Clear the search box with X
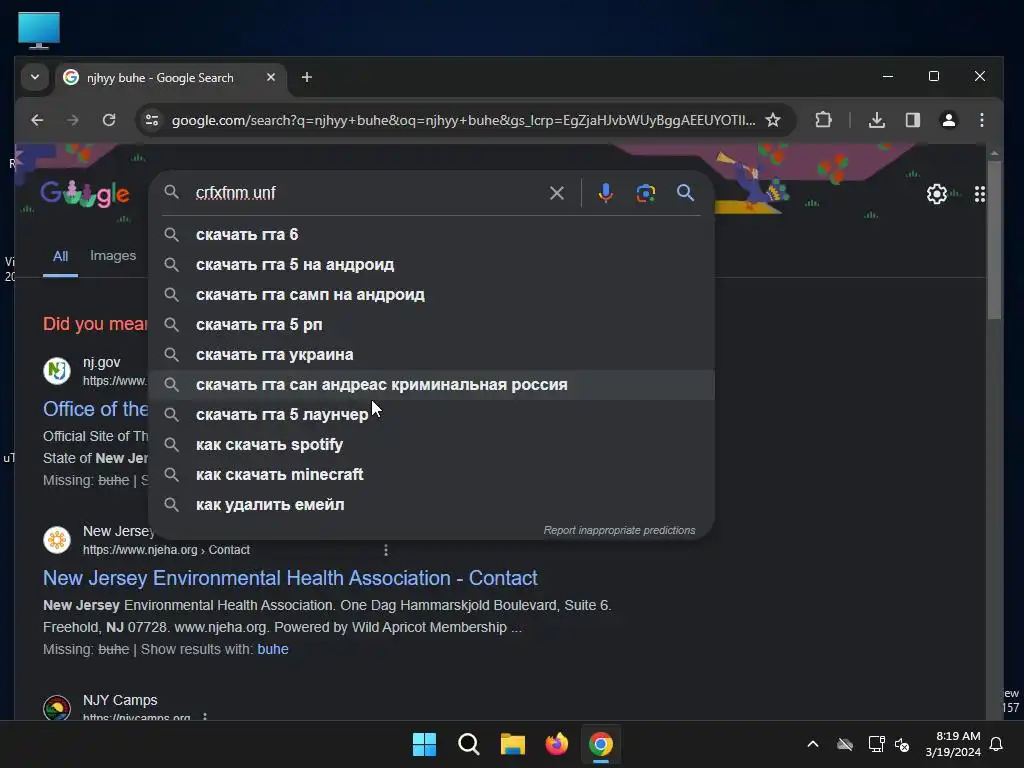This screenshot has height=768, width=1024. [x=556, y=193]
